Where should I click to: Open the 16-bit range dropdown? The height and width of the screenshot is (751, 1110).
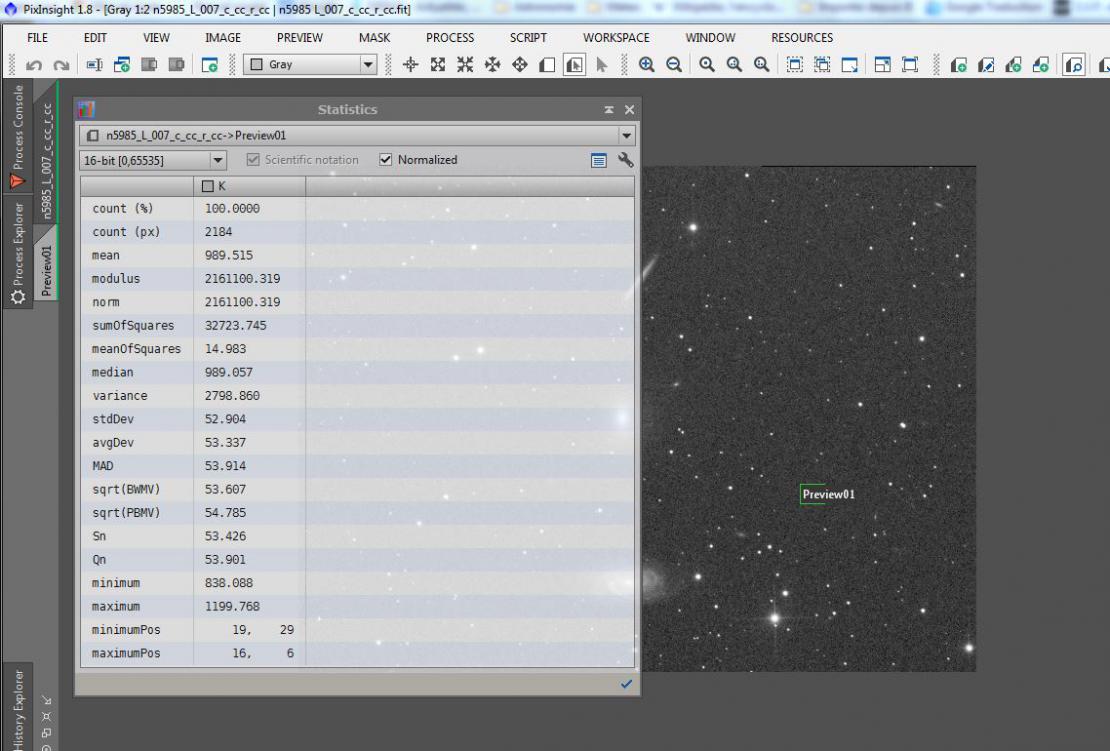(218, 161)
